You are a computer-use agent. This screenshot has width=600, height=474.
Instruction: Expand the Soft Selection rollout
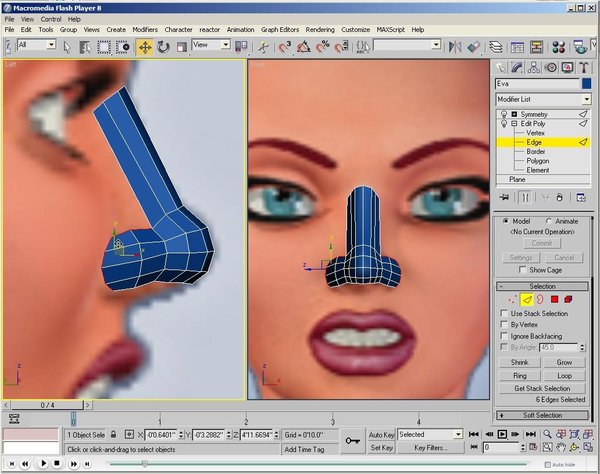point(540,415)
